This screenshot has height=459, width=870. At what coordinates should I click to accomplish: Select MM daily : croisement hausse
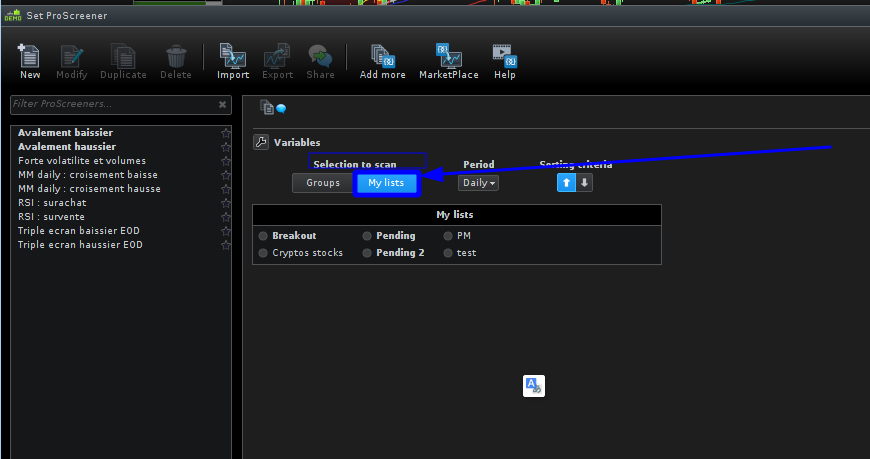(89, 189)
